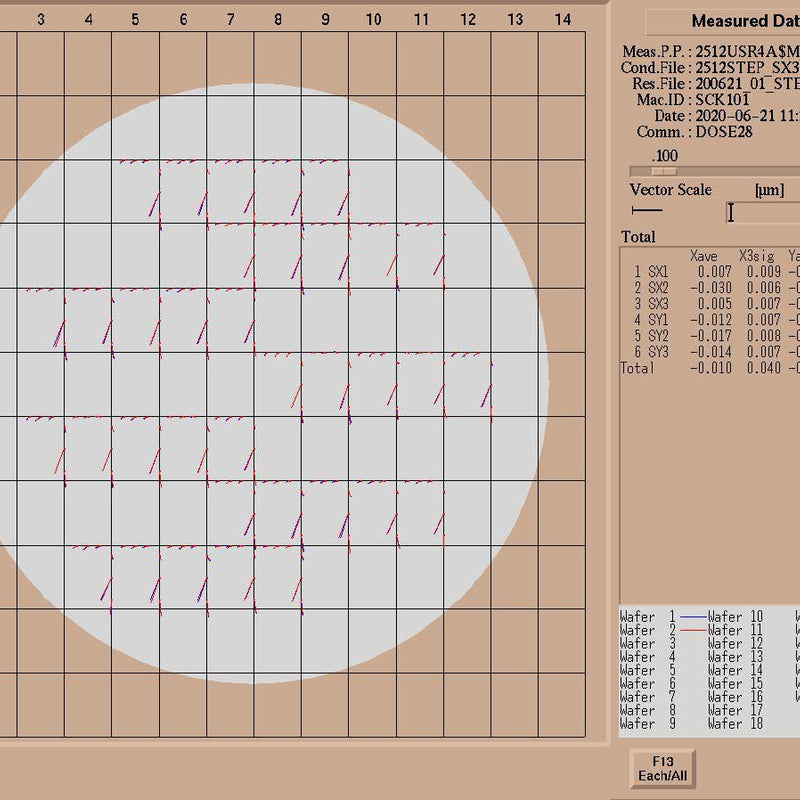800x800 pixels.
Task: Select column header 7 on the wafer map
Action: point(231,19)
